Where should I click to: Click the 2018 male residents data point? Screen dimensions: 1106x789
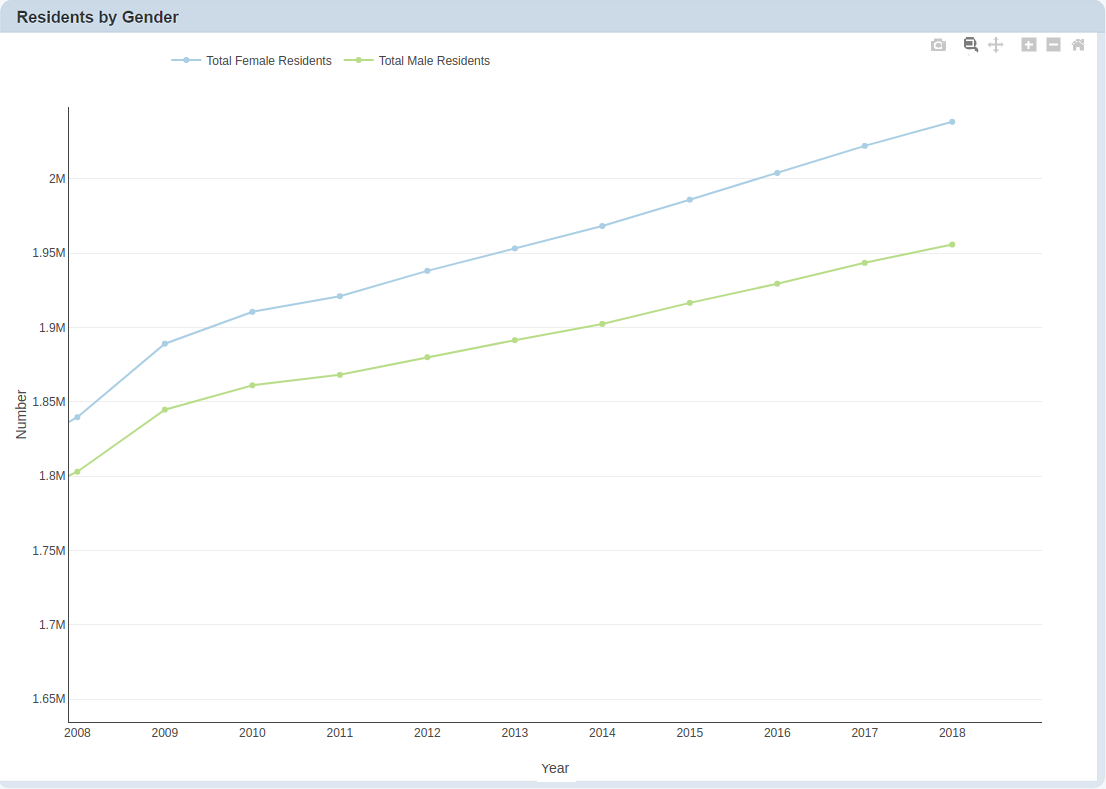pos(952,245)
